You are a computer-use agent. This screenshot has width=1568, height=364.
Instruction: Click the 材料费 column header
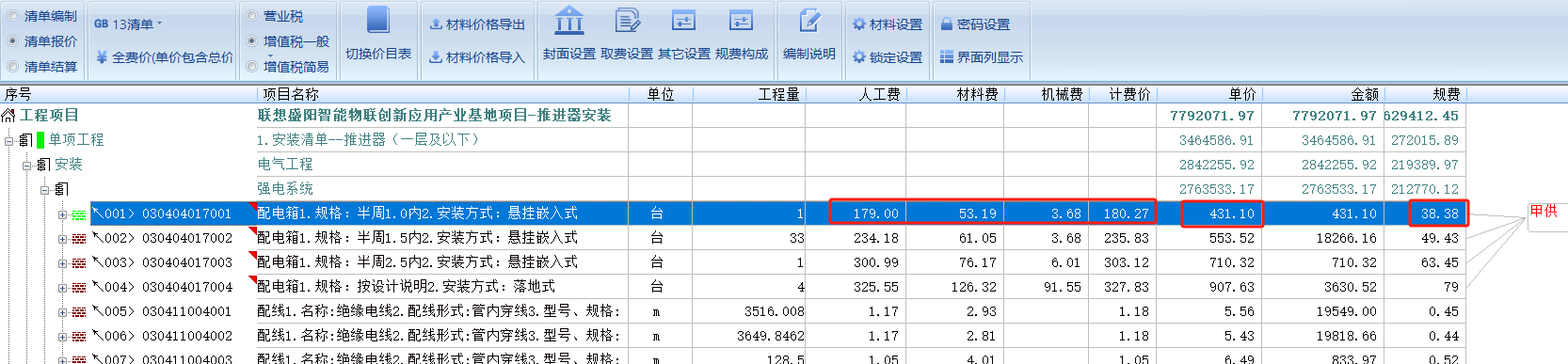(955, 94)
